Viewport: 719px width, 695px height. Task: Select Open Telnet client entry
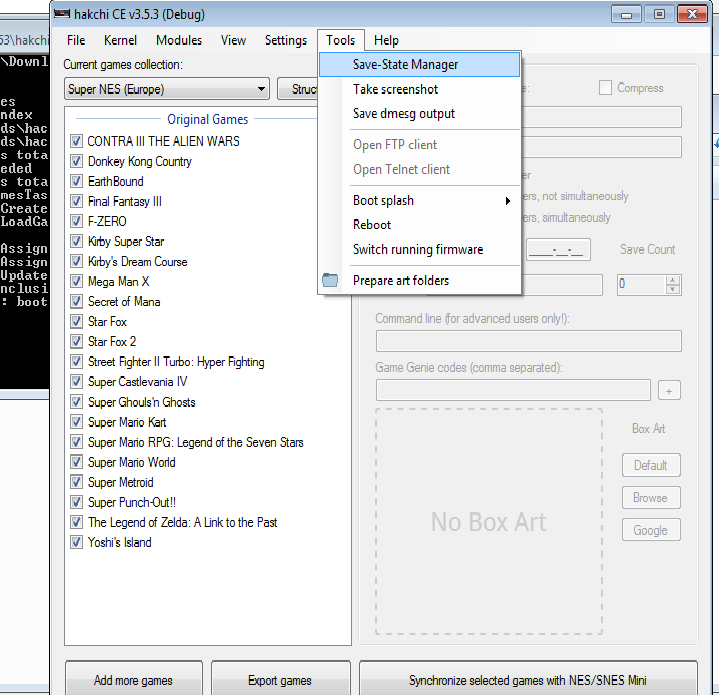[x=420, y=170]
